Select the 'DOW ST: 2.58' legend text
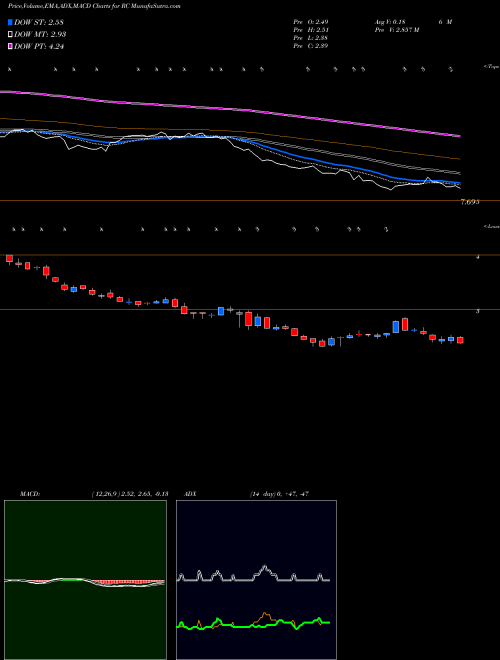This screenshot has height=660, width=500. point(39,22)
